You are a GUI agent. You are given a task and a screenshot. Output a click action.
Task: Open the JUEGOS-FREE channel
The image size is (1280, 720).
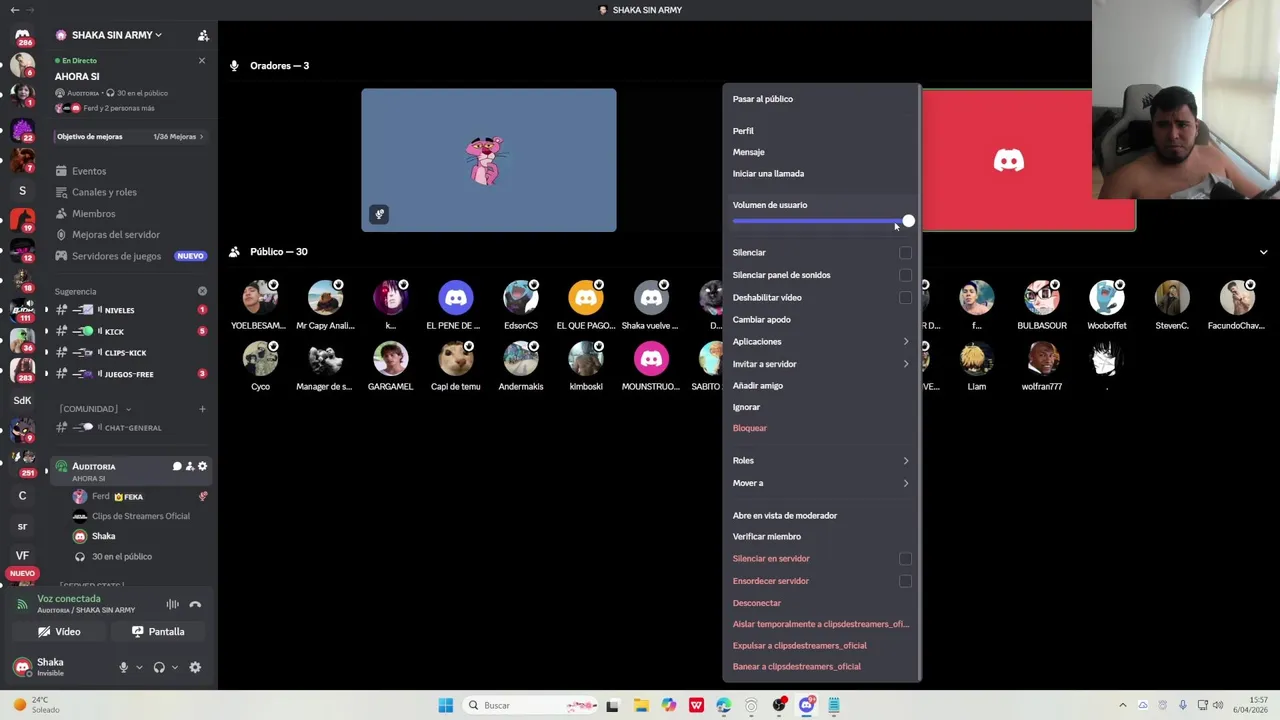(x=130, y=374)
